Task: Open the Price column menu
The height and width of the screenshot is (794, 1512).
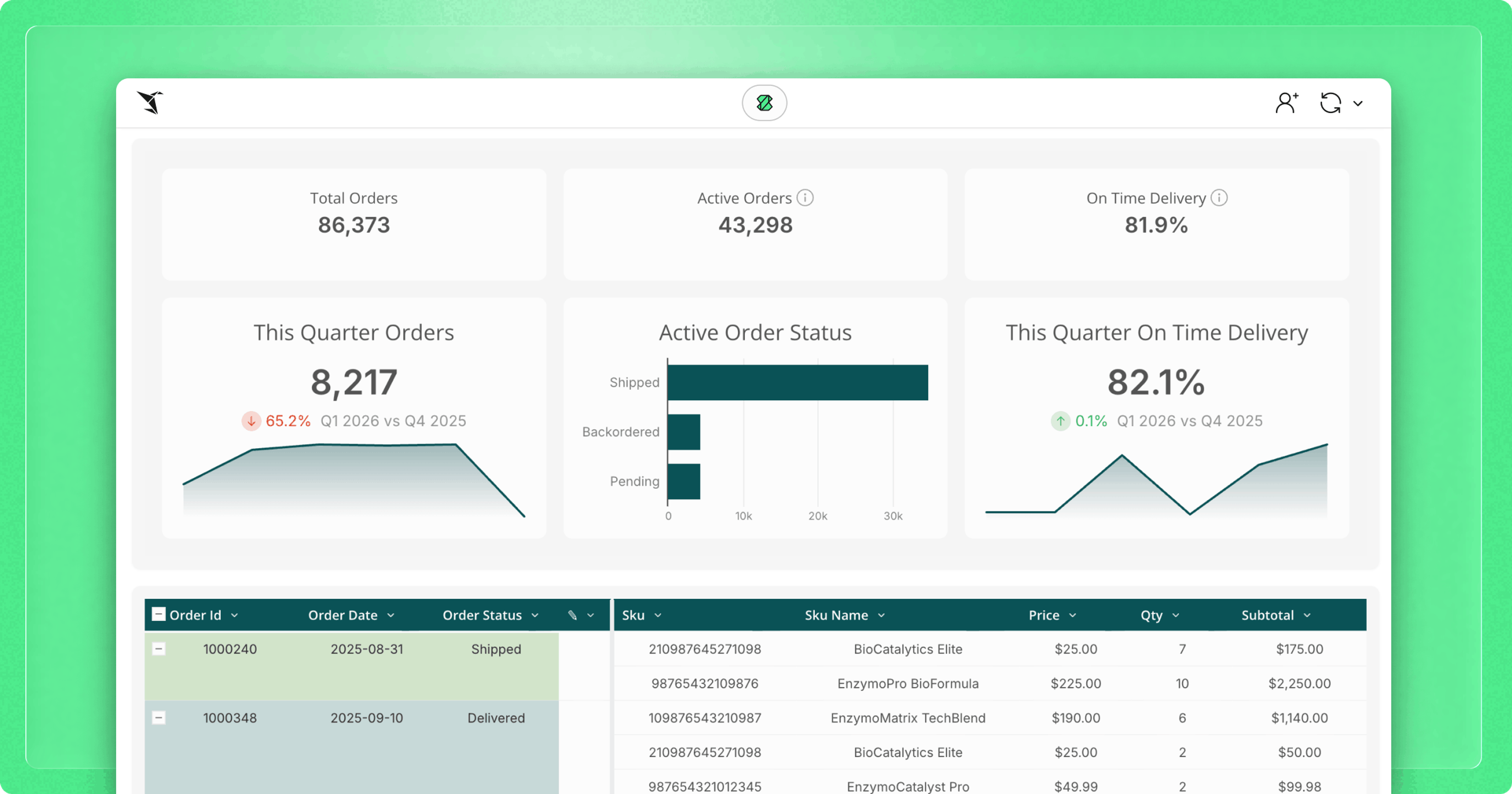Action: (x=1073, y=616)
